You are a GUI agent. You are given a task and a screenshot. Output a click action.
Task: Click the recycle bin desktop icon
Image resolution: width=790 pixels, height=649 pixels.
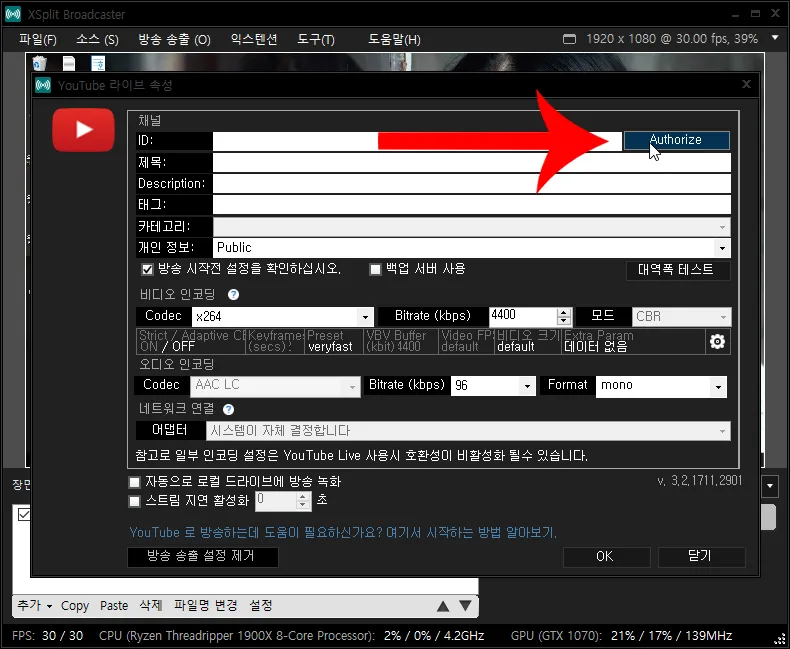point(39,63)
